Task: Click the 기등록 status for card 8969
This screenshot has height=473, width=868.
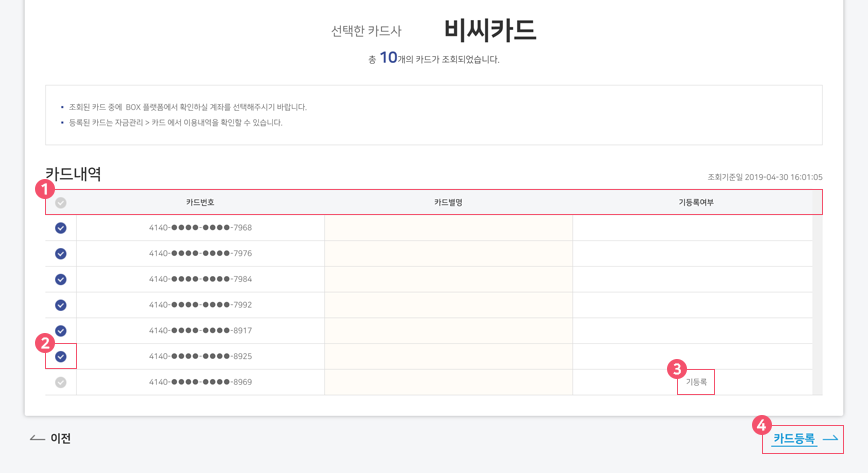Action: tap(696, 382)
